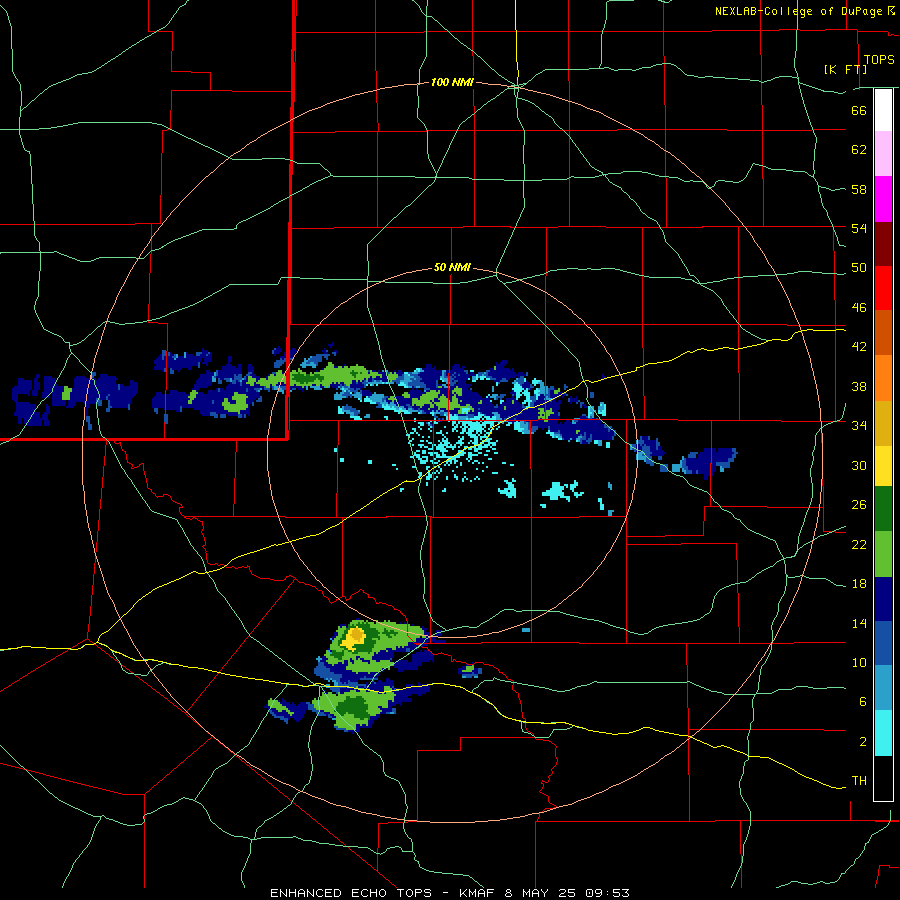Click the legend value "30"
This screenshot has width=900, height=900.
[x=859, y=465]
